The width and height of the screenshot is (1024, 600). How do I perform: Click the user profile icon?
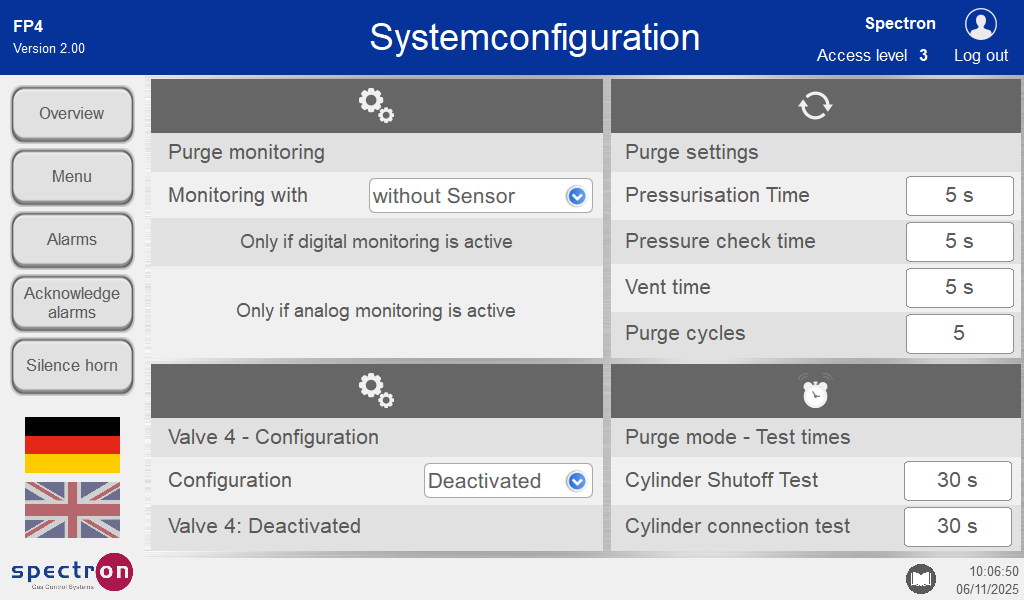coord(980,24)
